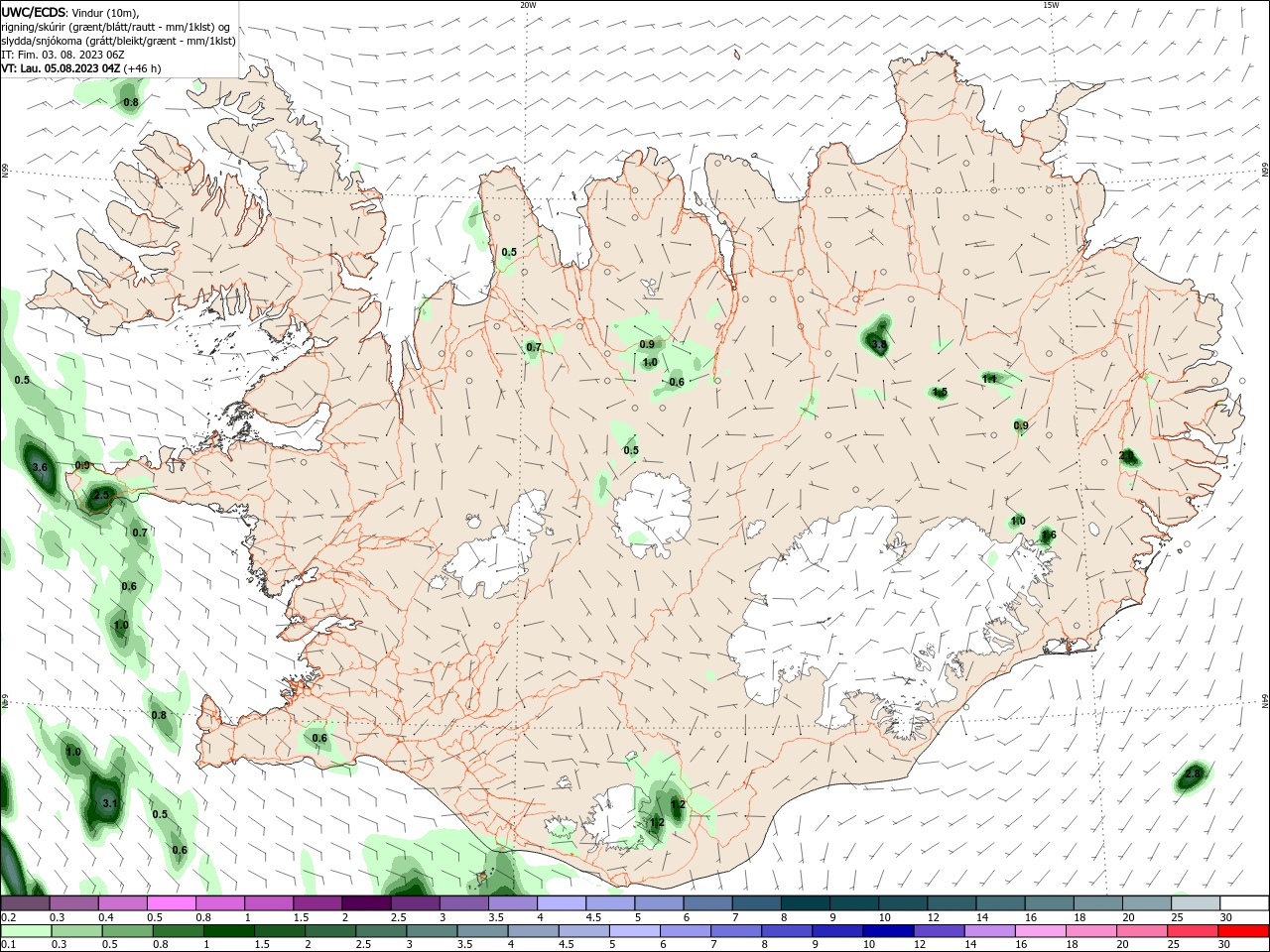This screenshot has width=1270, height=952.
Task: Click the '1.5' precipitation value on the map
Action: (940, 393)
